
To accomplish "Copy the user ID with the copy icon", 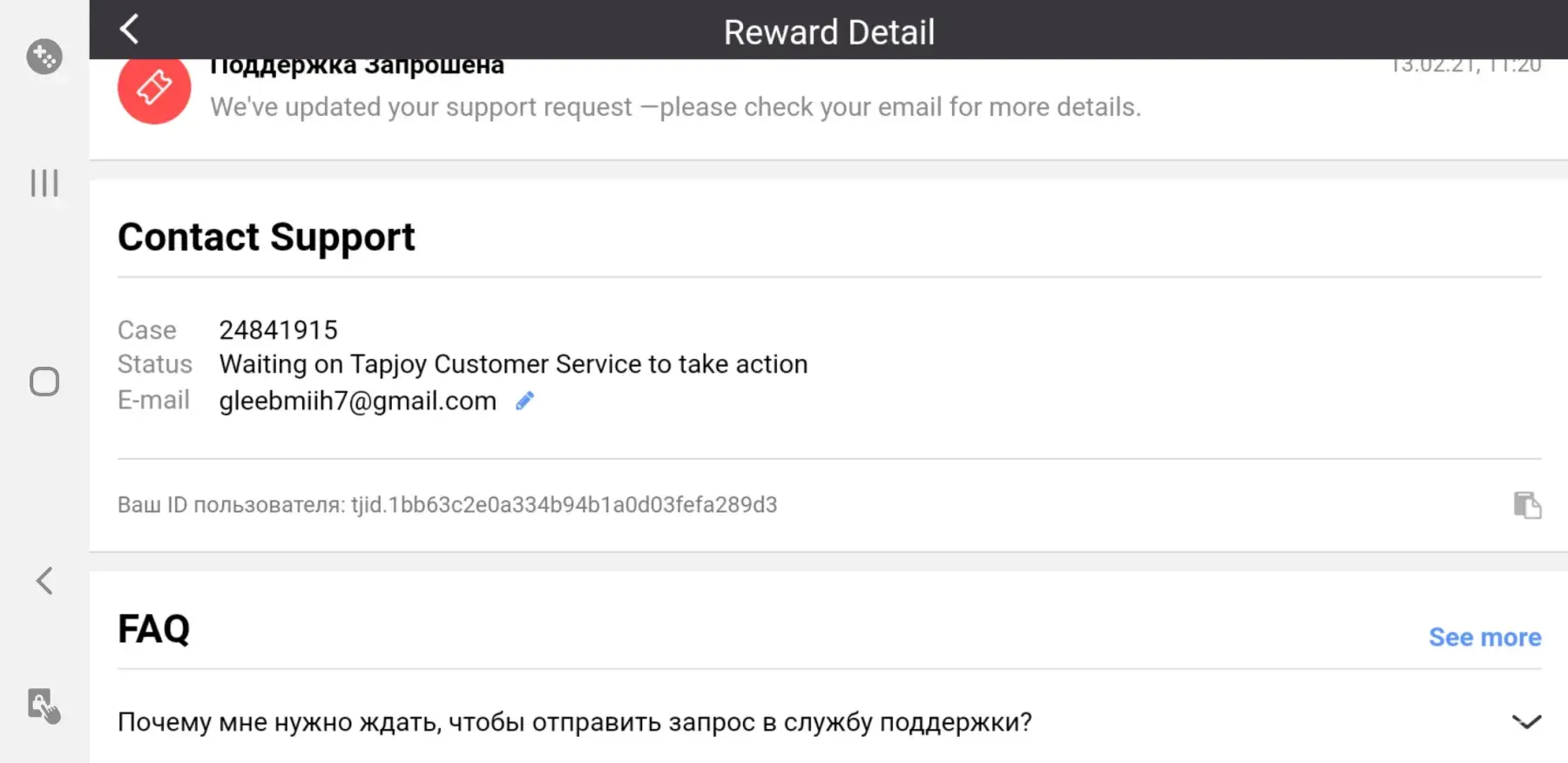I will coord(1526,505).
